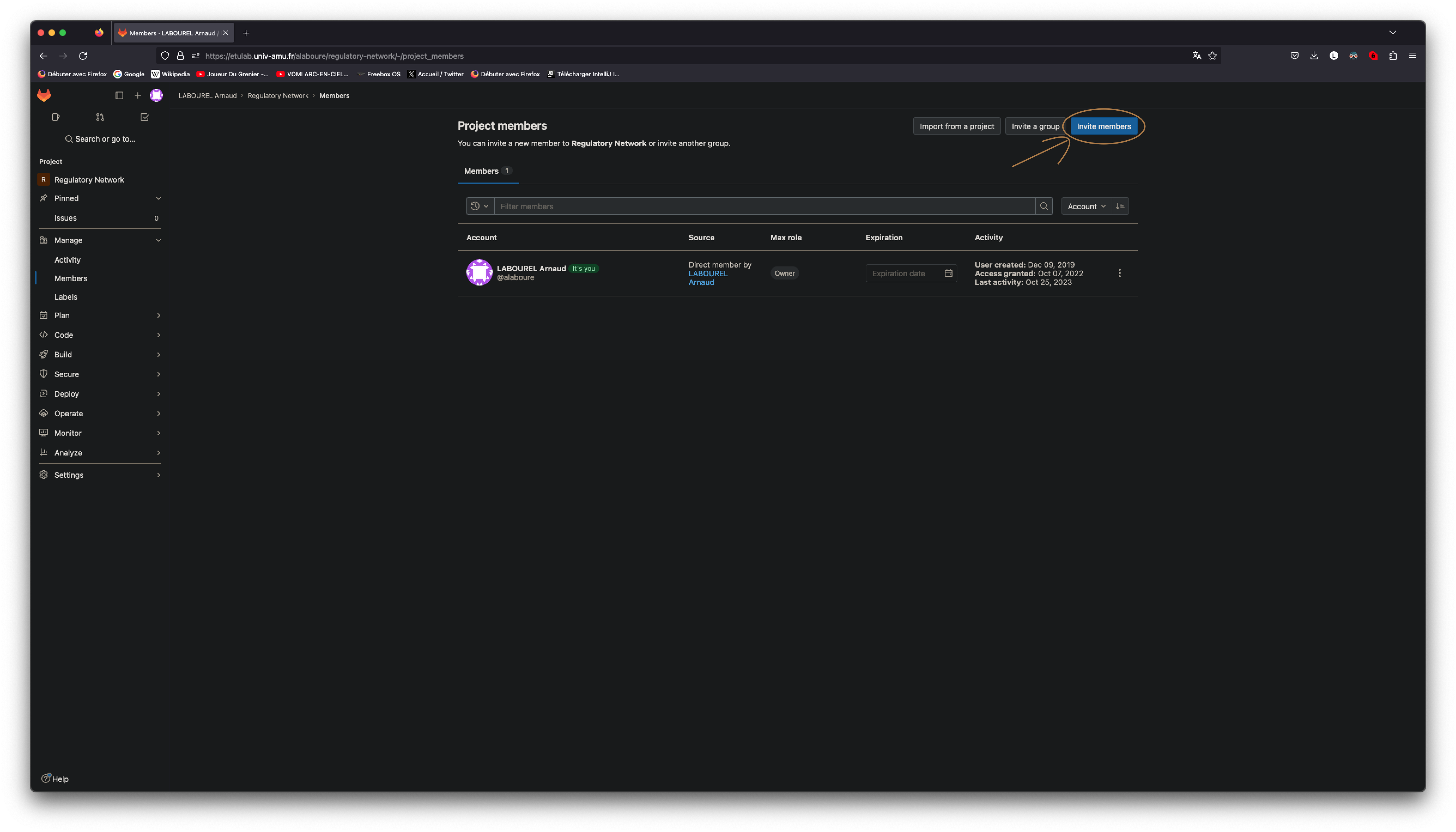Open Help at sidebar bottom

55,779
